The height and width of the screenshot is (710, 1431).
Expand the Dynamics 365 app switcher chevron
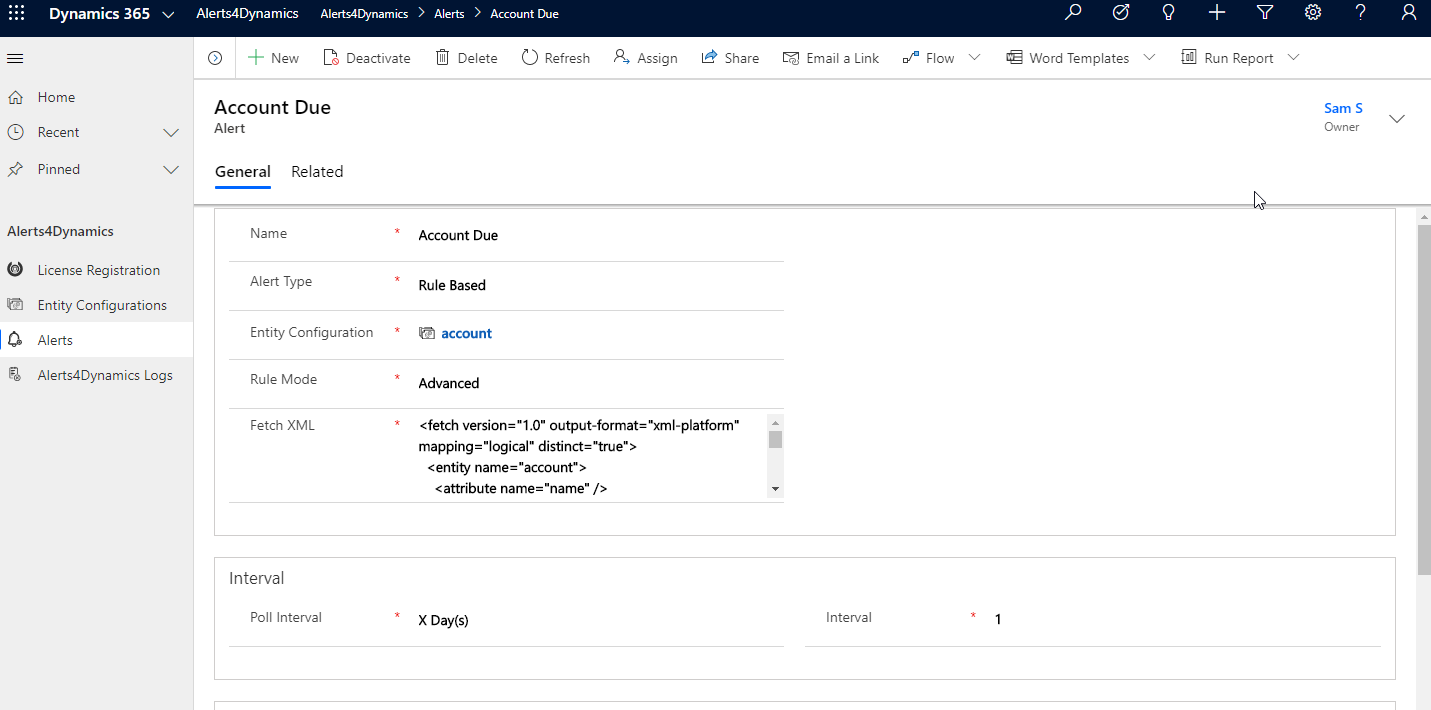pos(168,14)
